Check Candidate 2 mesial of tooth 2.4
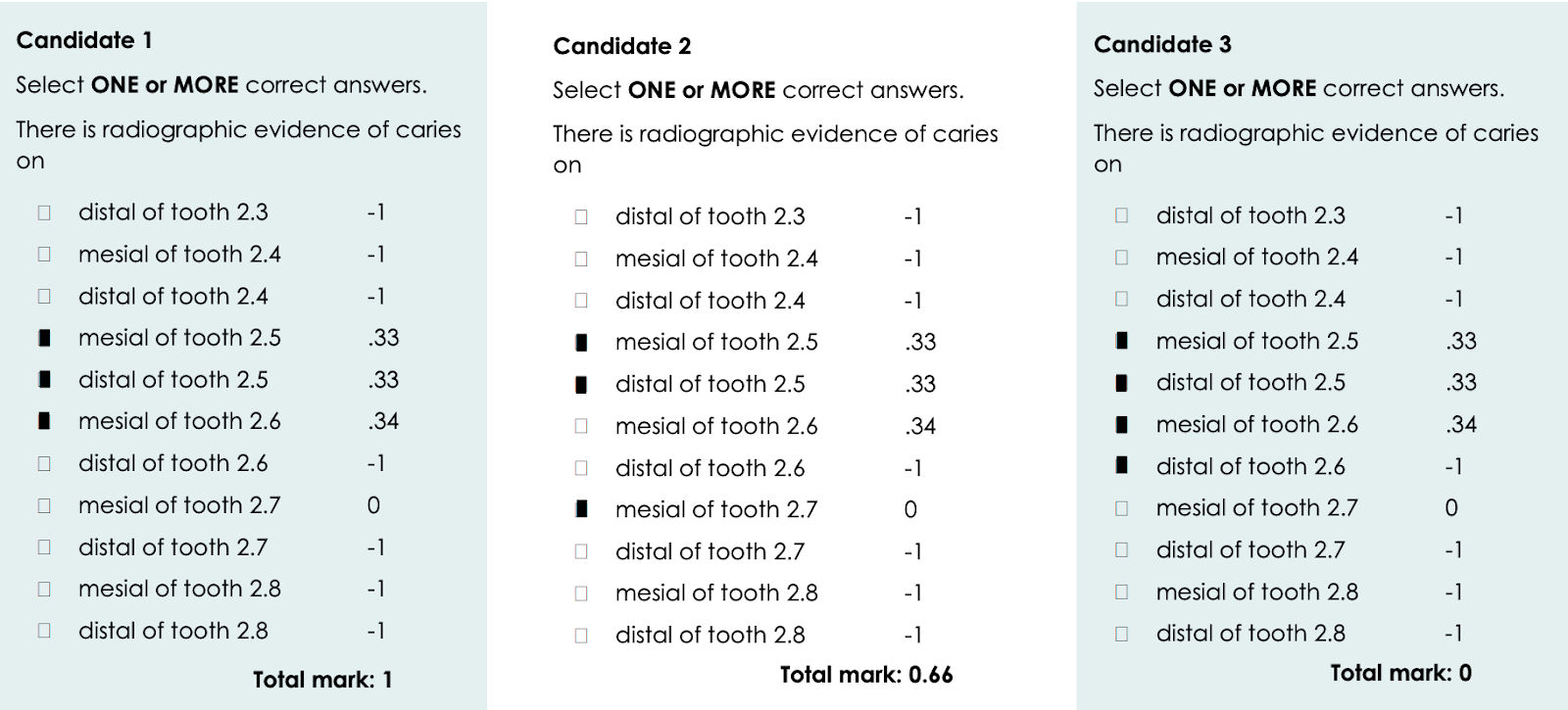This screenshot has width=1568, height=710. [581, 259]
